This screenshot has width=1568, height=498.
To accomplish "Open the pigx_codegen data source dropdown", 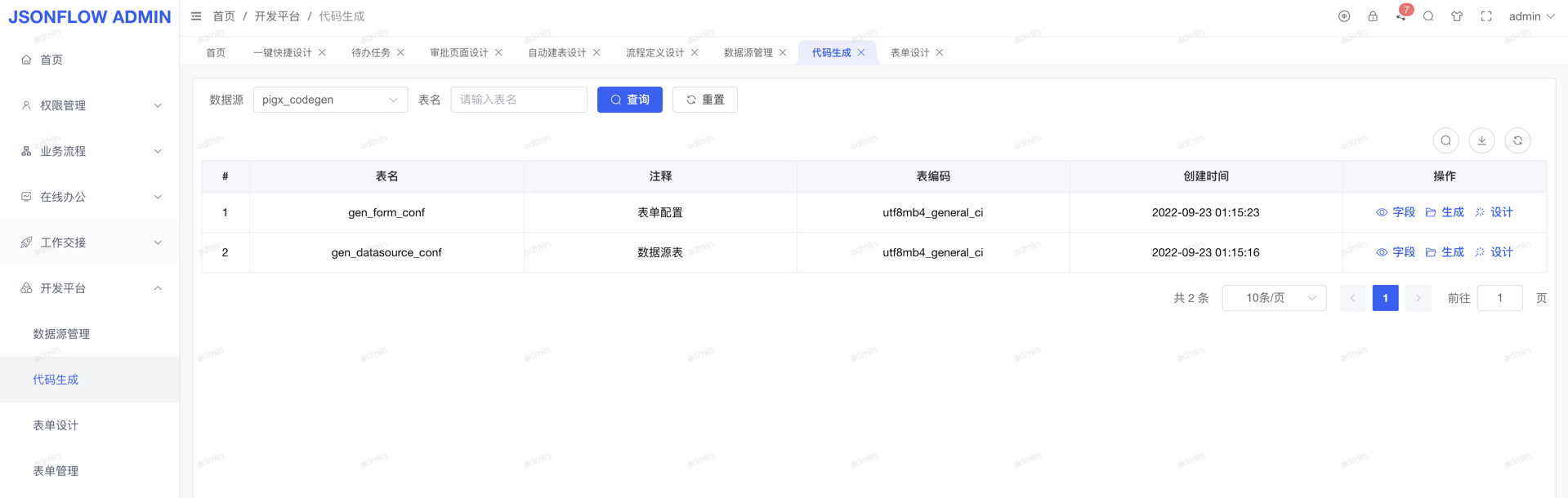I will tap(330, 100).
